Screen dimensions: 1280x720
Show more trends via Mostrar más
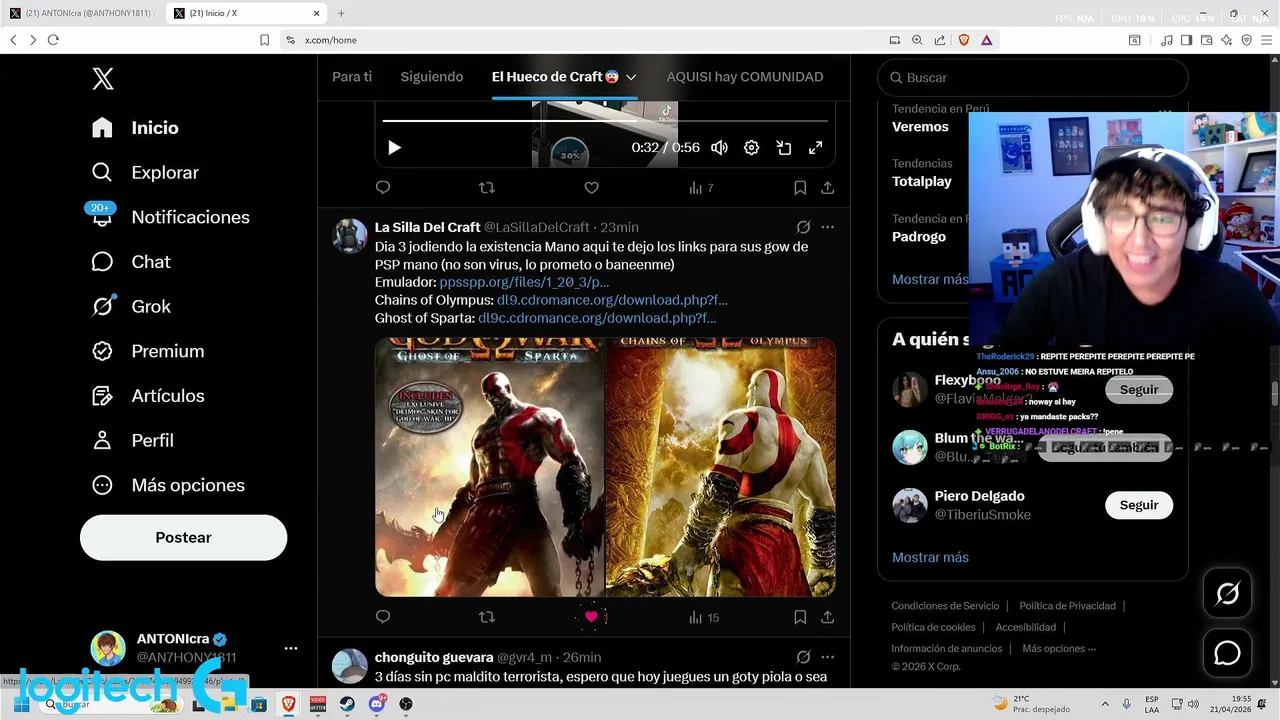930,279
